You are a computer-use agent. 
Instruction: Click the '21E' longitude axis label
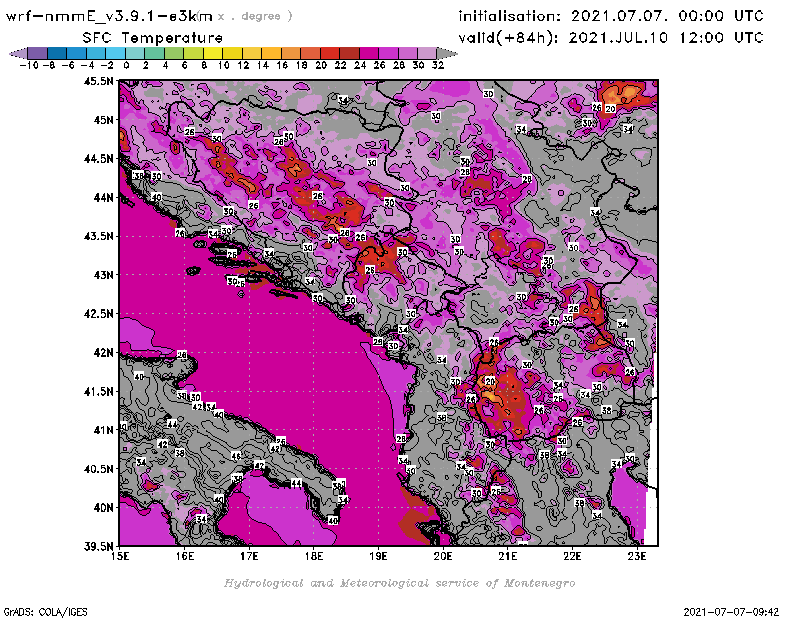(508, 556)
